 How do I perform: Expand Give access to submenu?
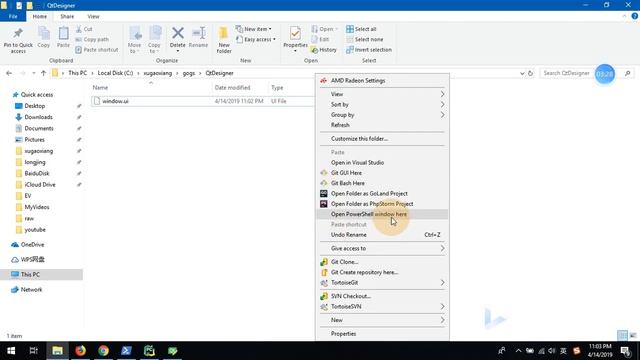pyautogui.click(x=382, y=248)
